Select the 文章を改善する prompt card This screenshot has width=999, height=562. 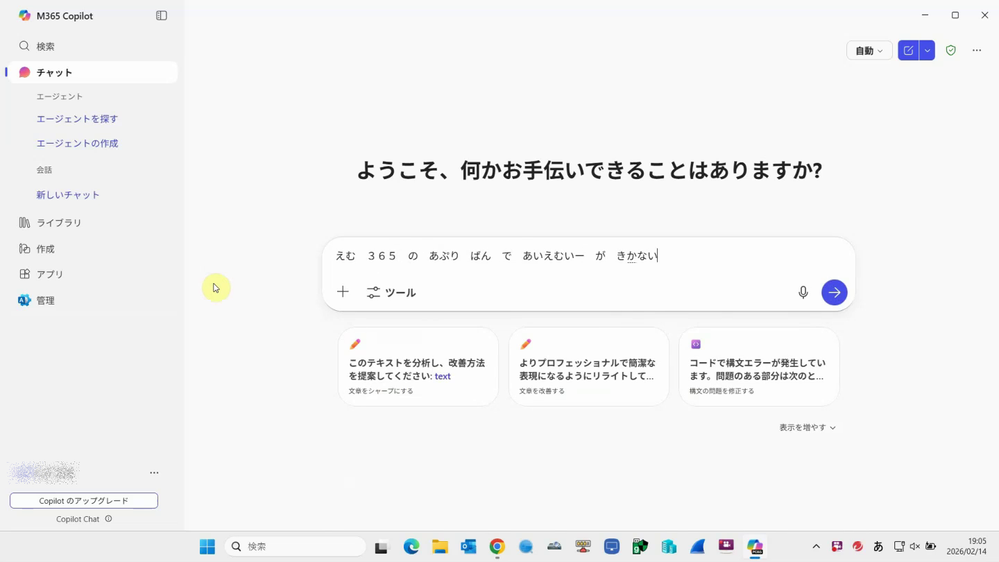(x=589, y=367)
